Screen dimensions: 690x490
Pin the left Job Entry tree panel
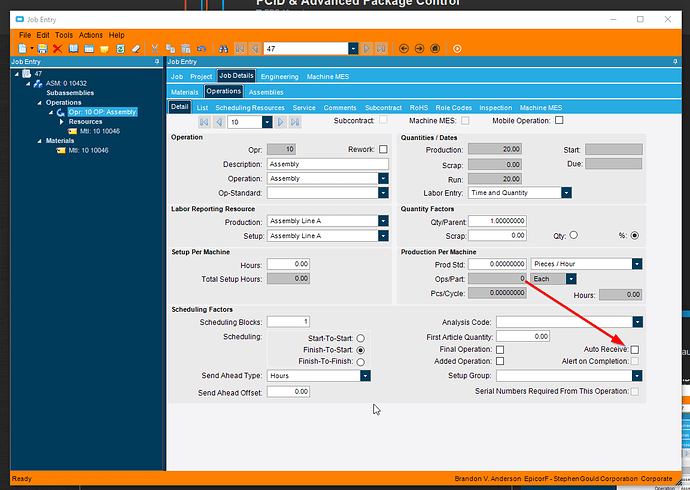click(157, 62)
